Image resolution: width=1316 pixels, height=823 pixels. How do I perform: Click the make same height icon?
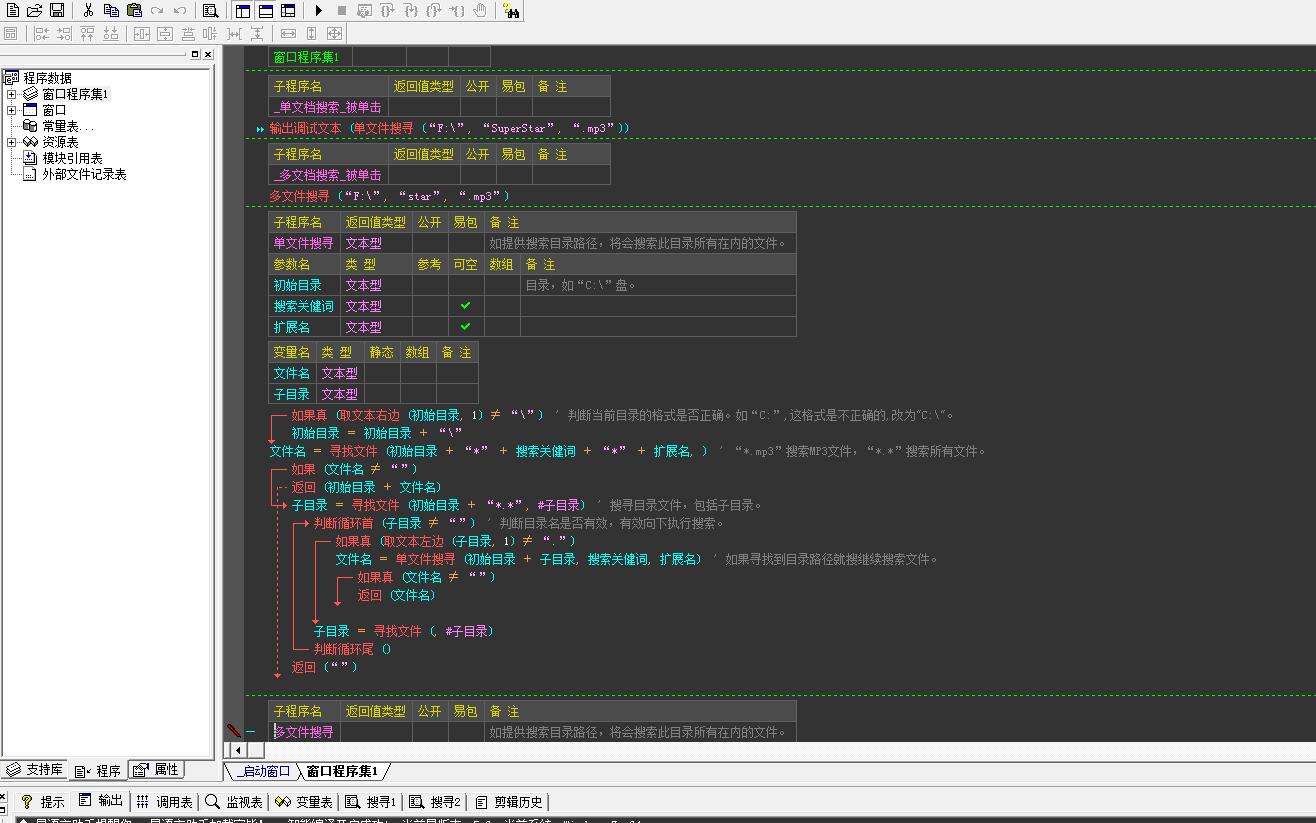click(x=311, y=34)
